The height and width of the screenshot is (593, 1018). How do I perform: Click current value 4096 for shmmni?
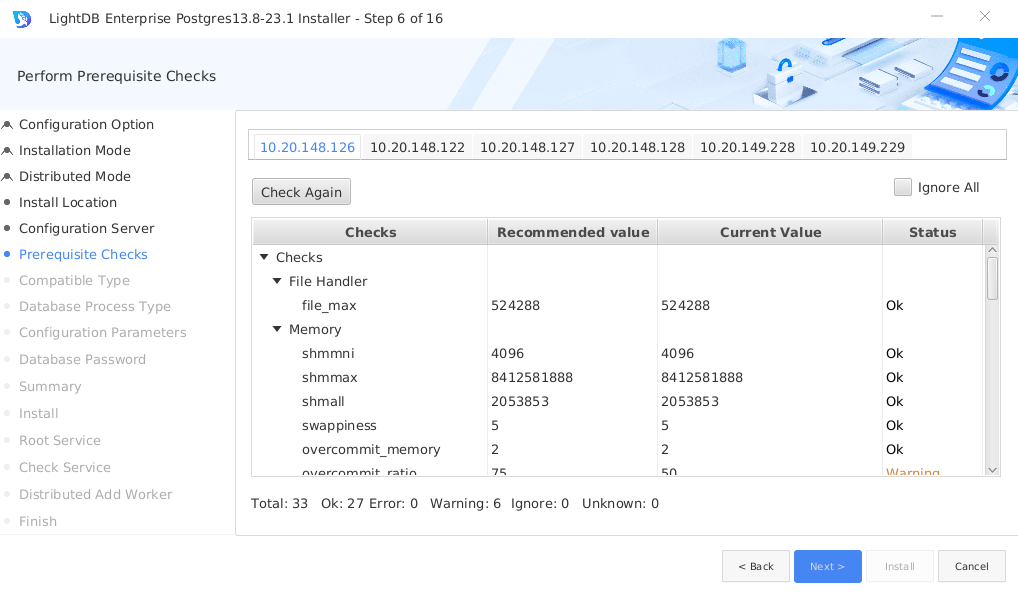point(677,353)
